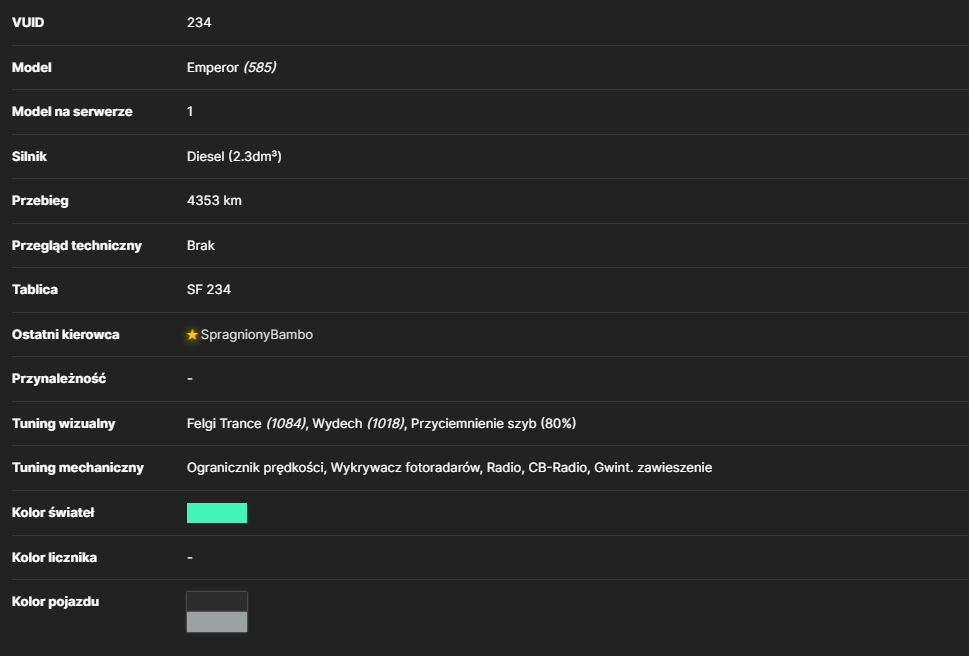Pick the grey lower Kolor pojazdu swatch
The width and height of the screenshot is (969, 656).
[217, 621]
